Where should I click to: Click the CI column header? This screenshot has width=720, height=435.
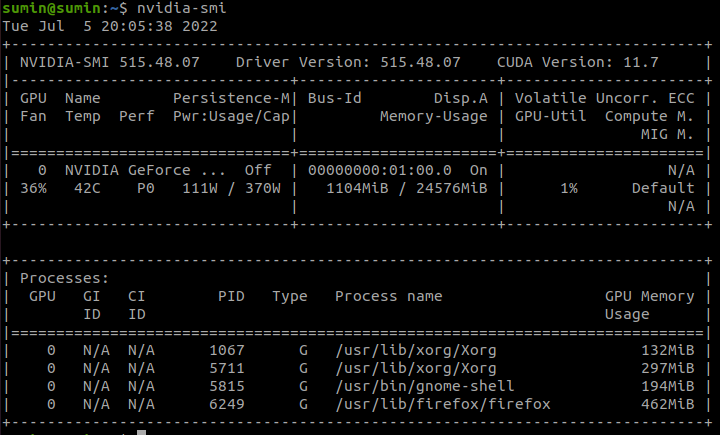(x=136, y=296)
